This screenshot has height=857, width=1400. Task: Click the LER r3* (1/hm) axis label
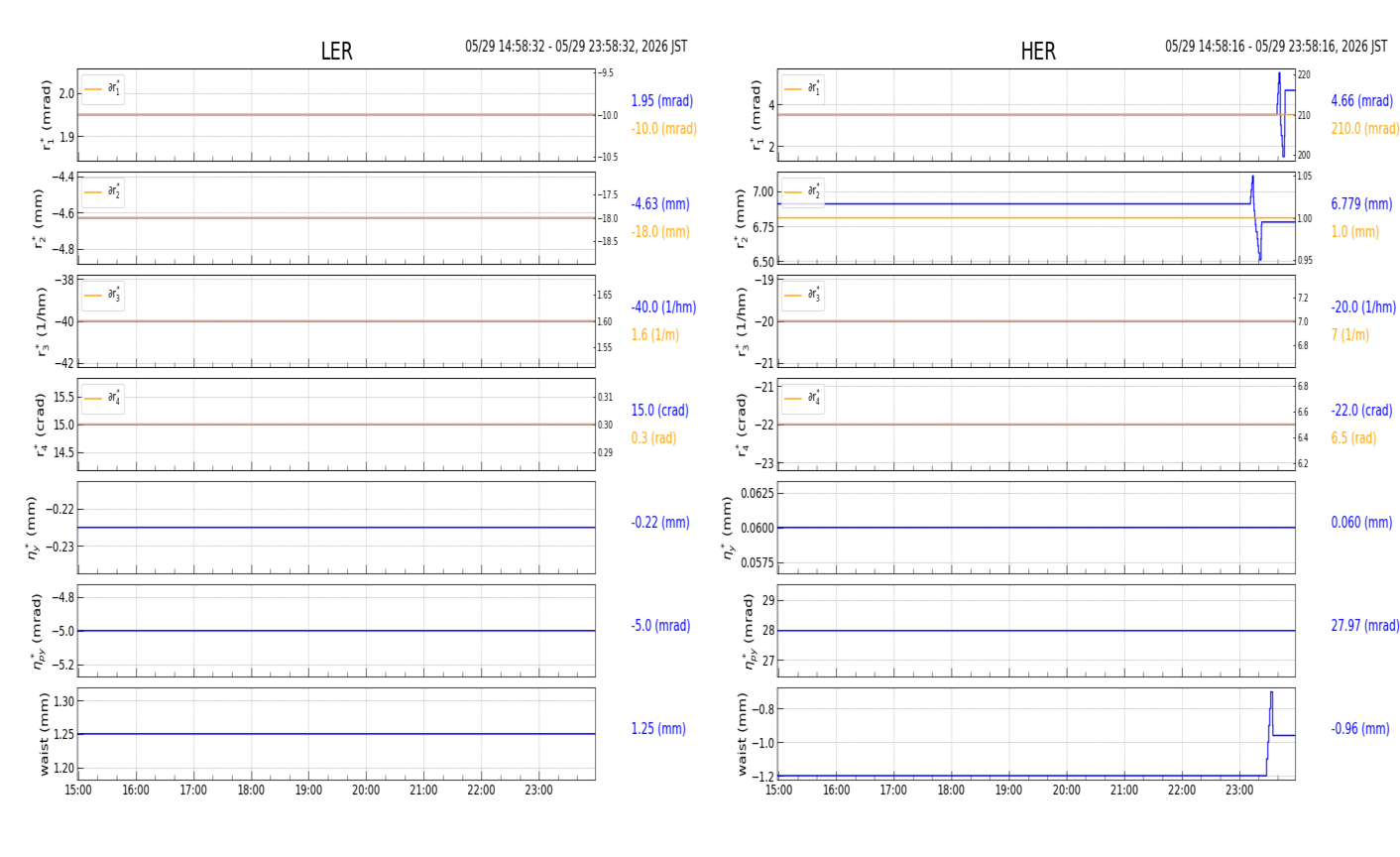pyautogui.click(x=42, y=321)
